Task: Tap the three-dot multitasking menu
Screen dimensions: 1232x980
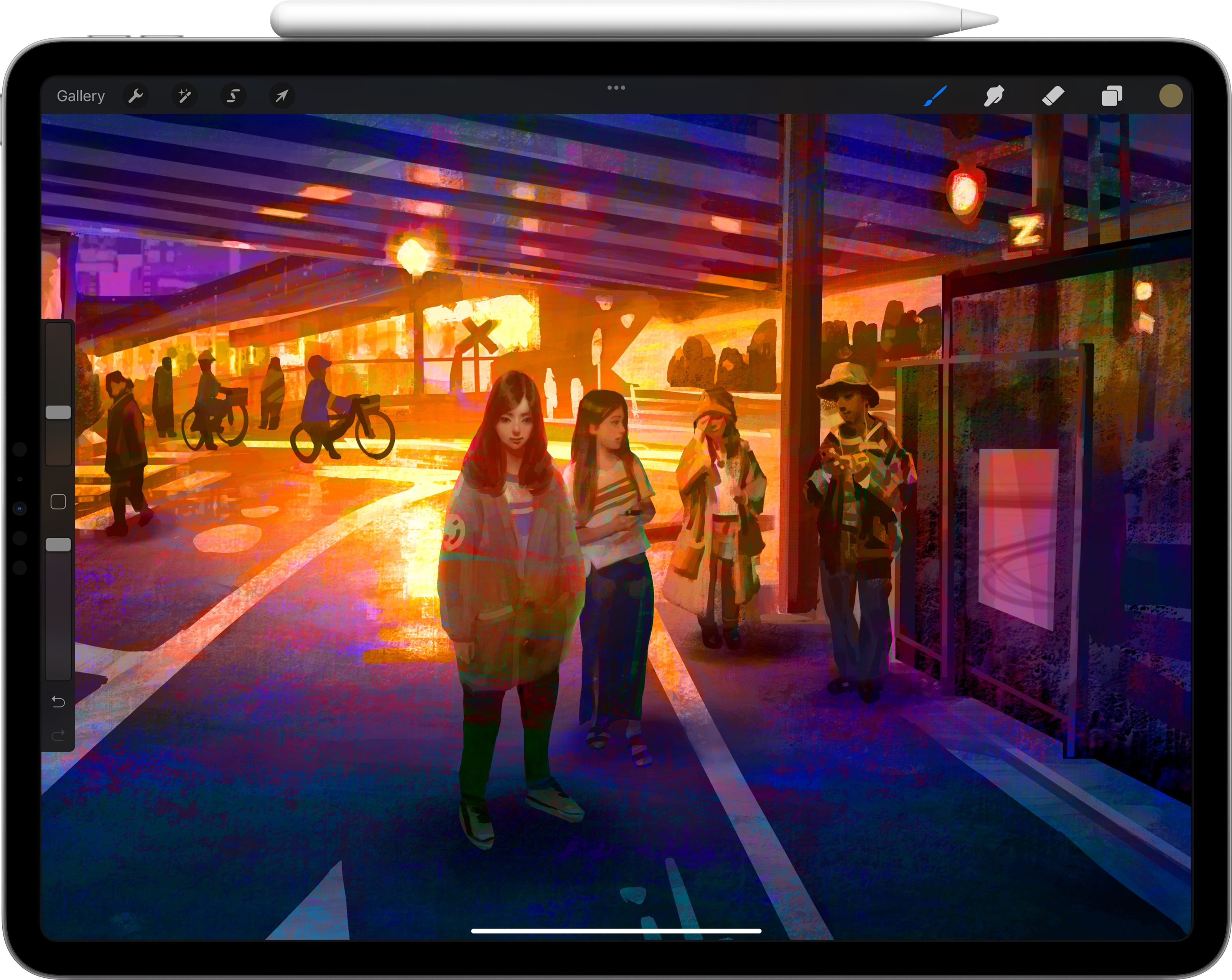Action: (x=616, y=88)
